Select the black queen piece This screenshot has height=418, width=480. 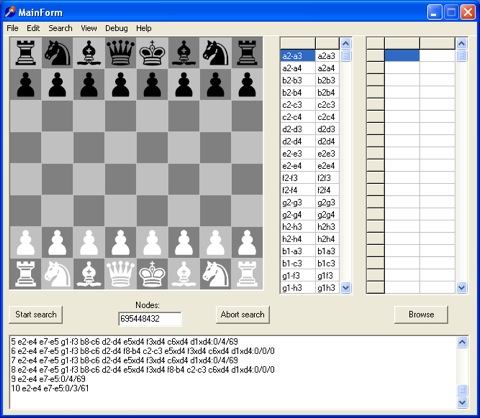120,53
